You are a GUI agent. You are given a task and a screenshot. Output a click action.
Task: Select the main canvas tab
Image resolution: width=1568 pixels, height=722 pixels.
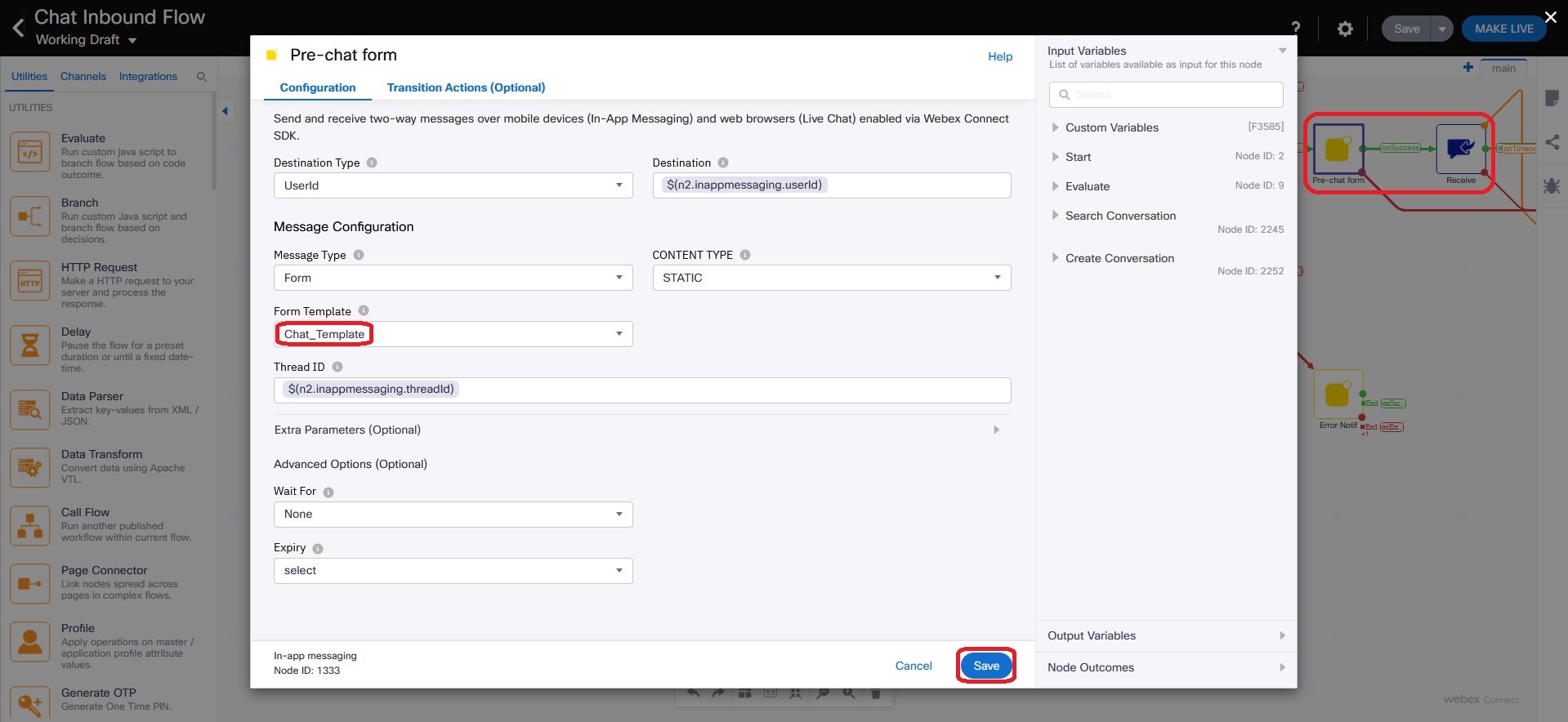pyautogui.click(x=1503, y=68)
